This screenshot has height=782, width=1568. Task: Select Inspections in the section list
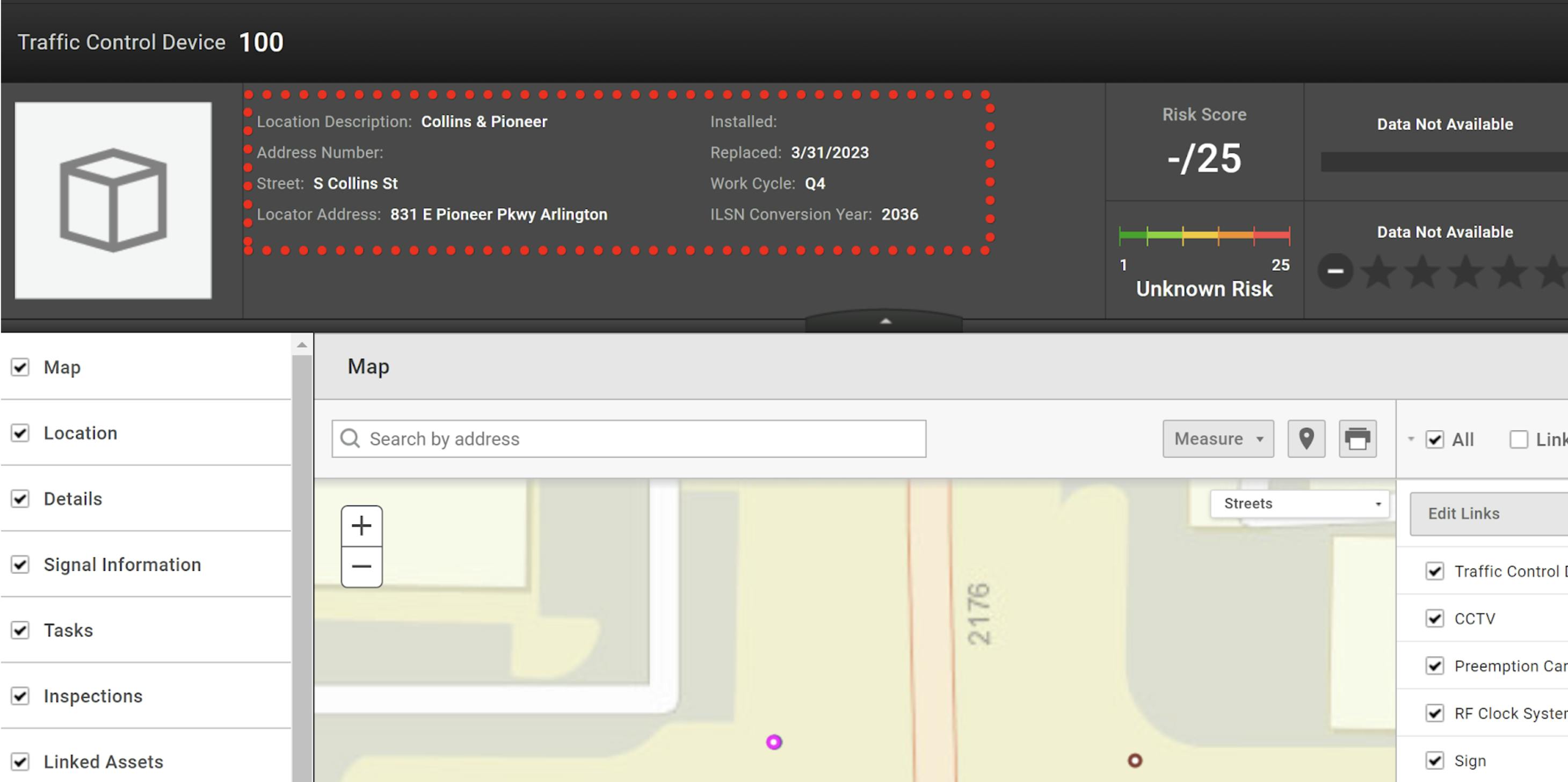click(x=93, y=696)
